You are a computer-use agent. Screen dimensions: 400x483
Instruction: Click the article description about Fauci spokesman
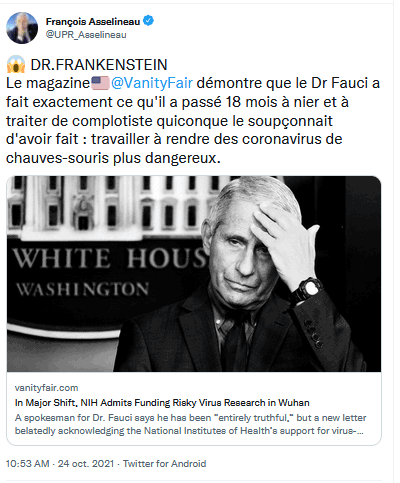(x=190, y=424)
